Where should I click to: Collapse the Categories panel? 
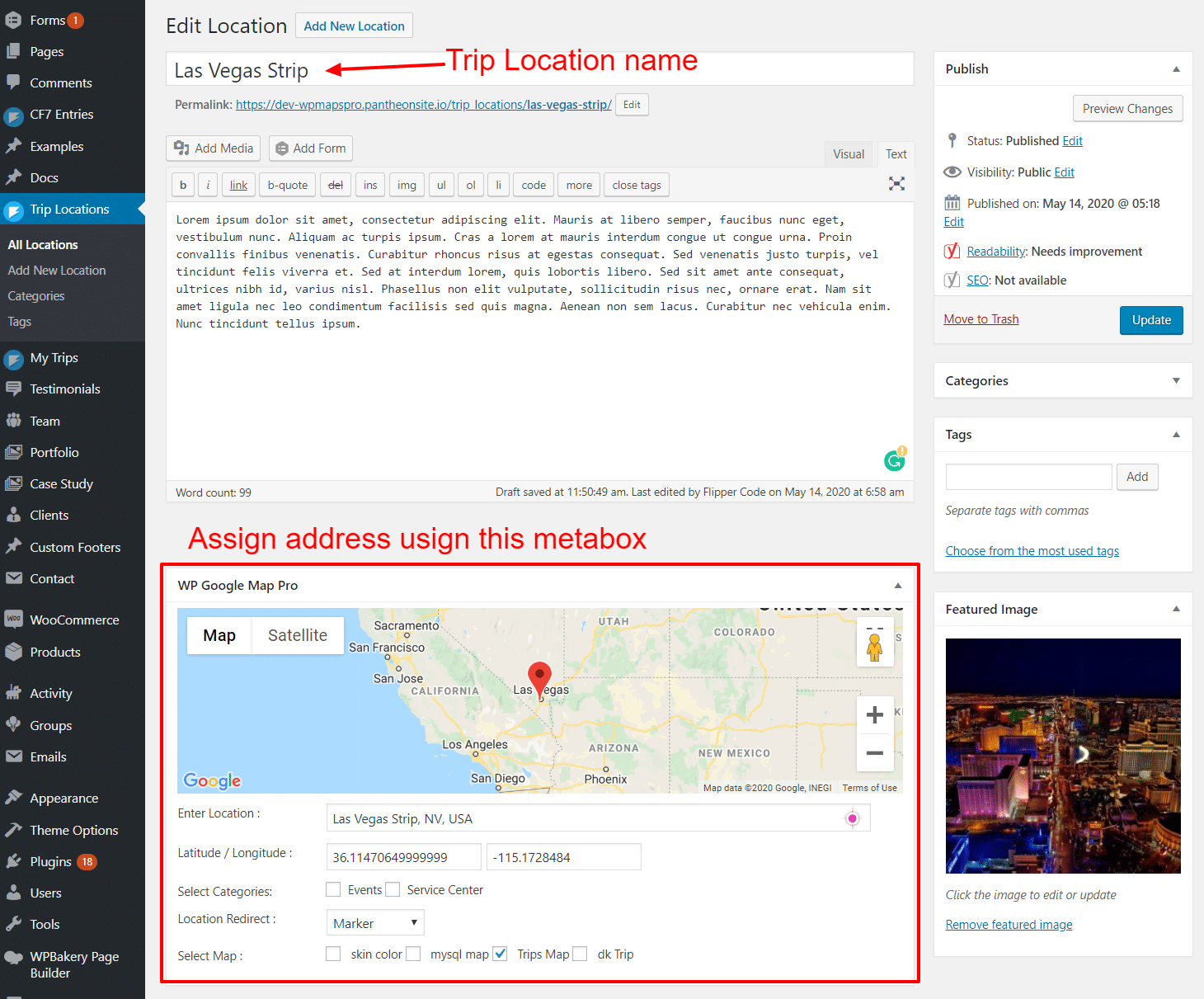click(1176, 380)
